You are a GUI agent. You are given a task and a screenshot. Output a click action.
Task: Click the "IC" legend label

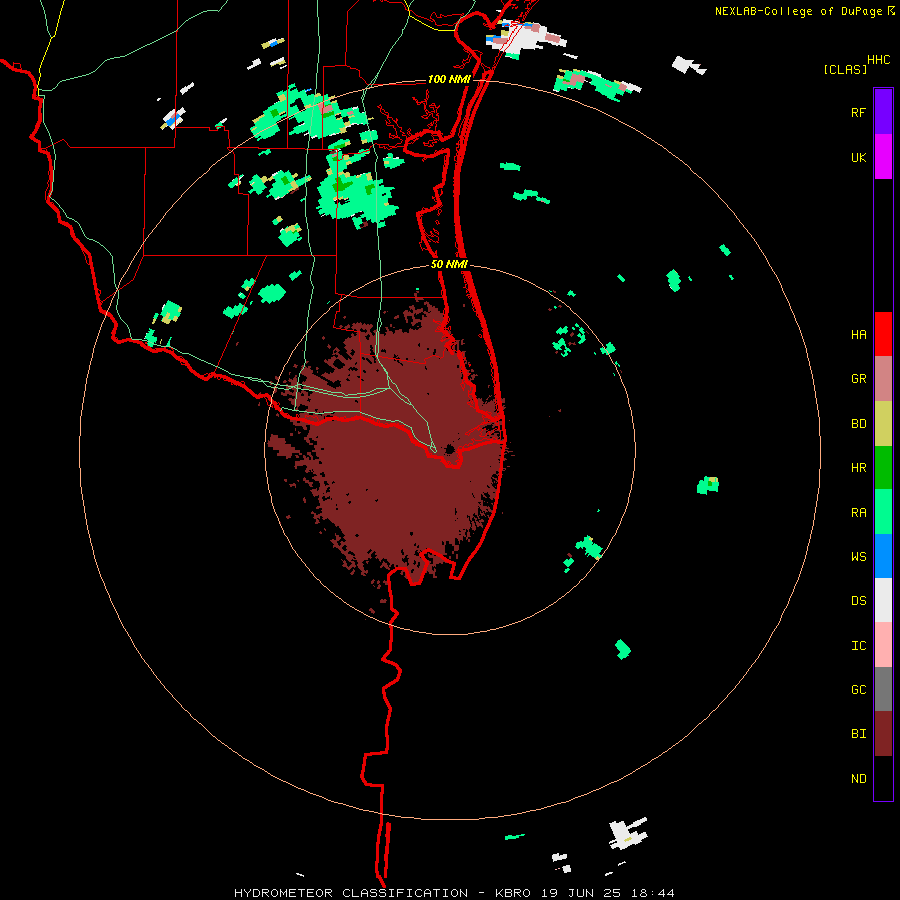858,646
